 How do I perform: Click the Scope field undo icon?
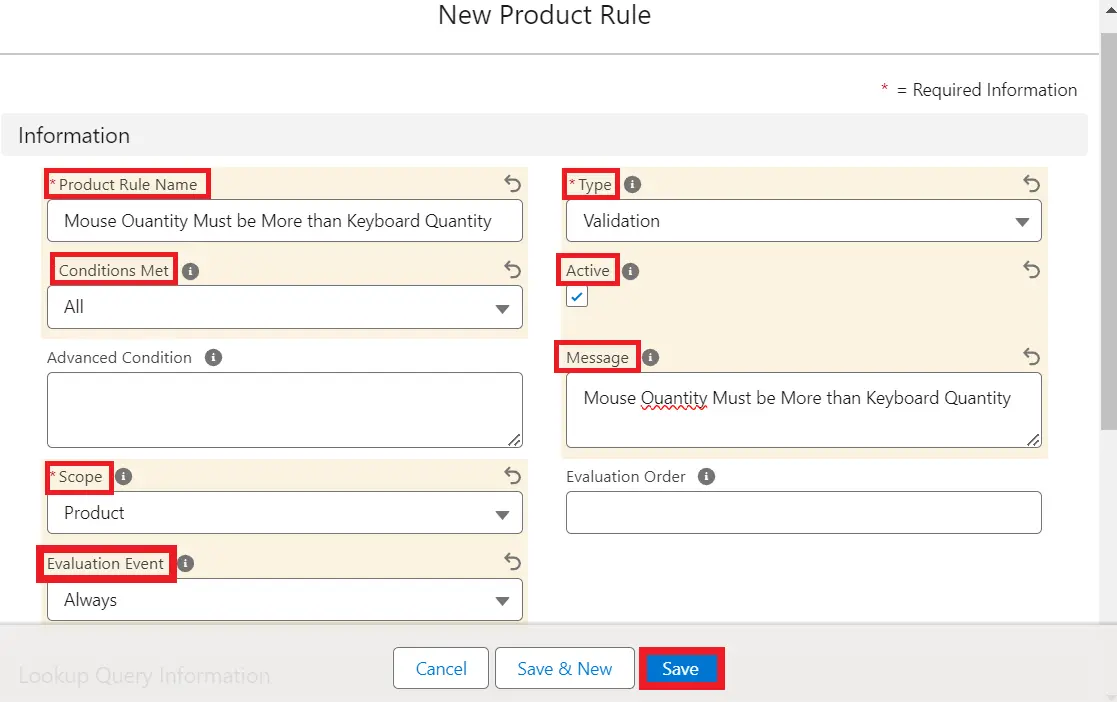pos(512,476)
